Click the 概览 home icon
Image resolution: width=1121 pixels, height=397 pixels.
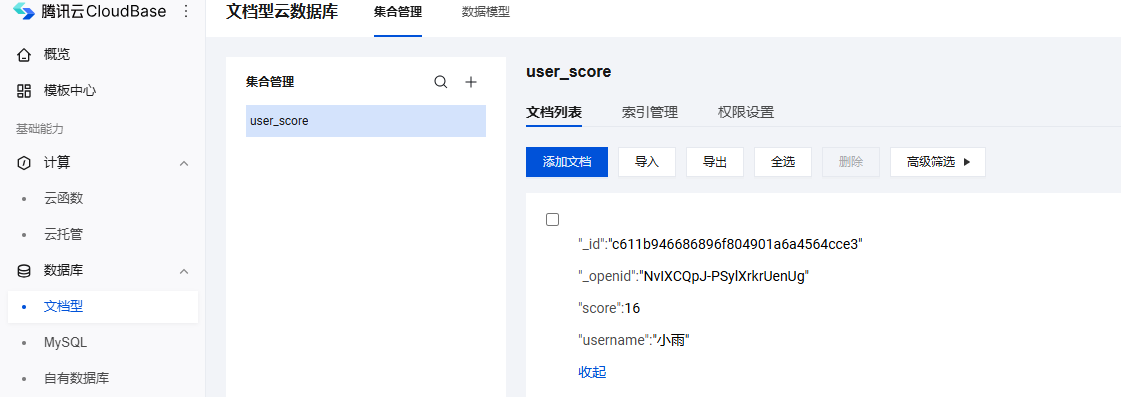point(24,54)
